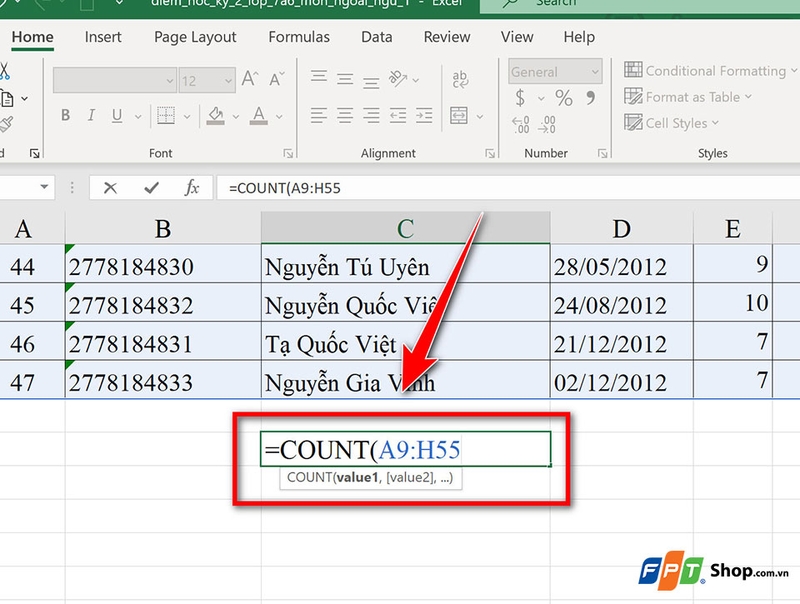Apply underline to the selected cell
The image size is (800, 604).
click(x=117, y=116)
